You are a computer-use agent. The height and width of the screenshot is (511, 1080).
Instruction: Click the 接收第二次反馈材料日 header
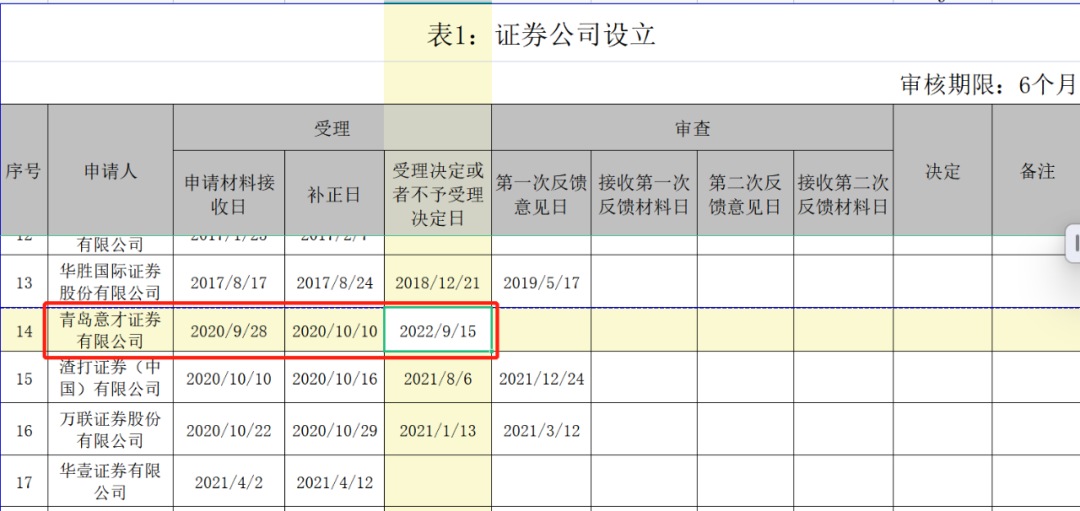pos(843,194)
